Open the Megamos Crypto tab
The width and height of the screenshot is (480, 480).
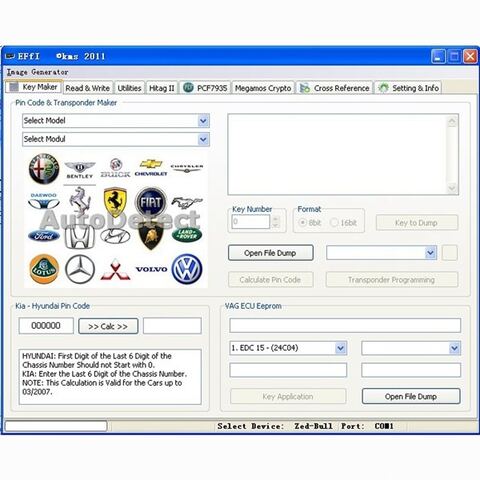pos(263,88)
